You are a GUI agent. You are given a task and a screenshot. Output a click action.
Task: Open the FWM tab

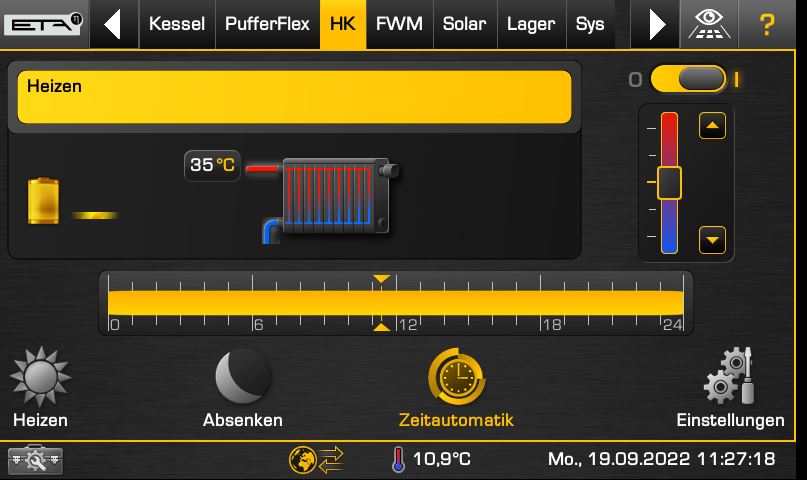[399, 24]
